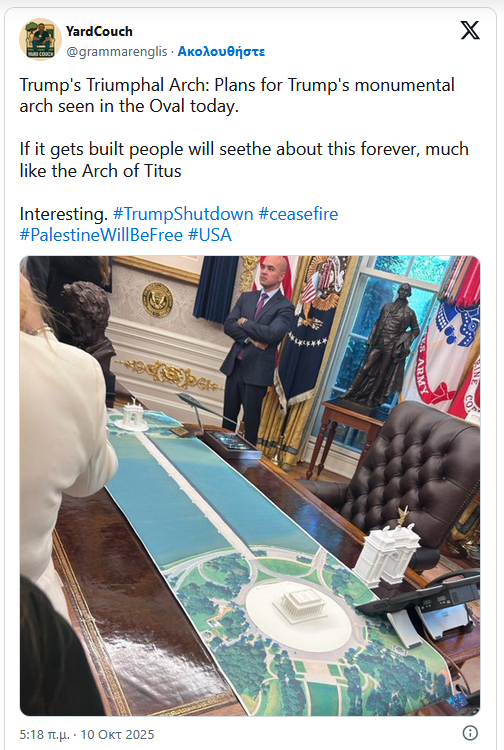Viewport: 504px width, 750px height.
Task: Follow the account via Ακολουθήστε
Action: coord(221,52)
